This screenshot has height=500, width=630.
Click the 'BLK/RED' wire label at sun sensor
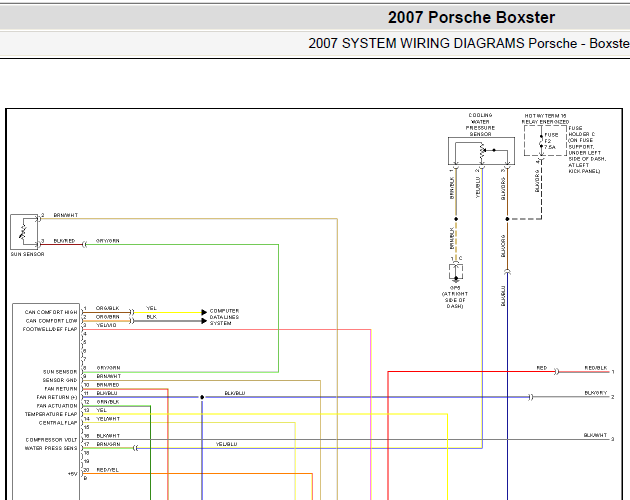[64, 241]
